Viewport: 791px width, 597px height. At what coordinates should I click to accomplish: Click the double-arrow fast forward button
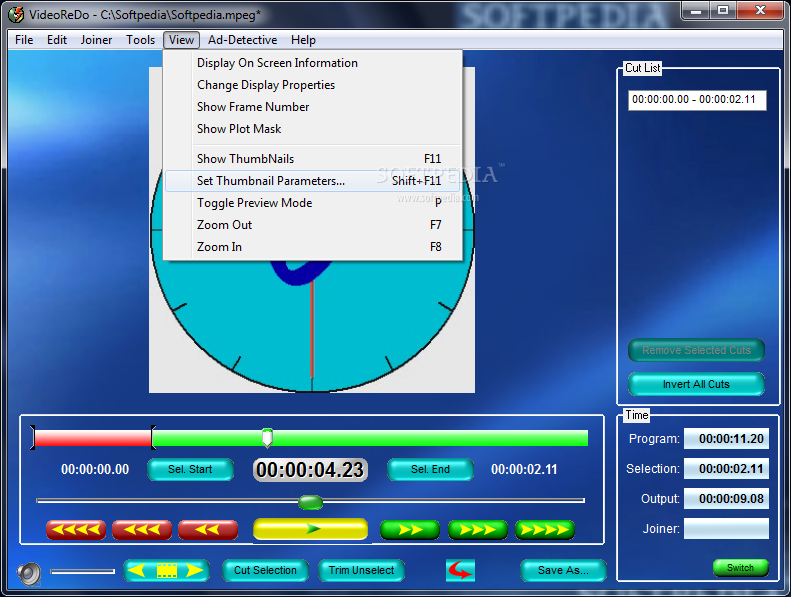coord(410,529)
